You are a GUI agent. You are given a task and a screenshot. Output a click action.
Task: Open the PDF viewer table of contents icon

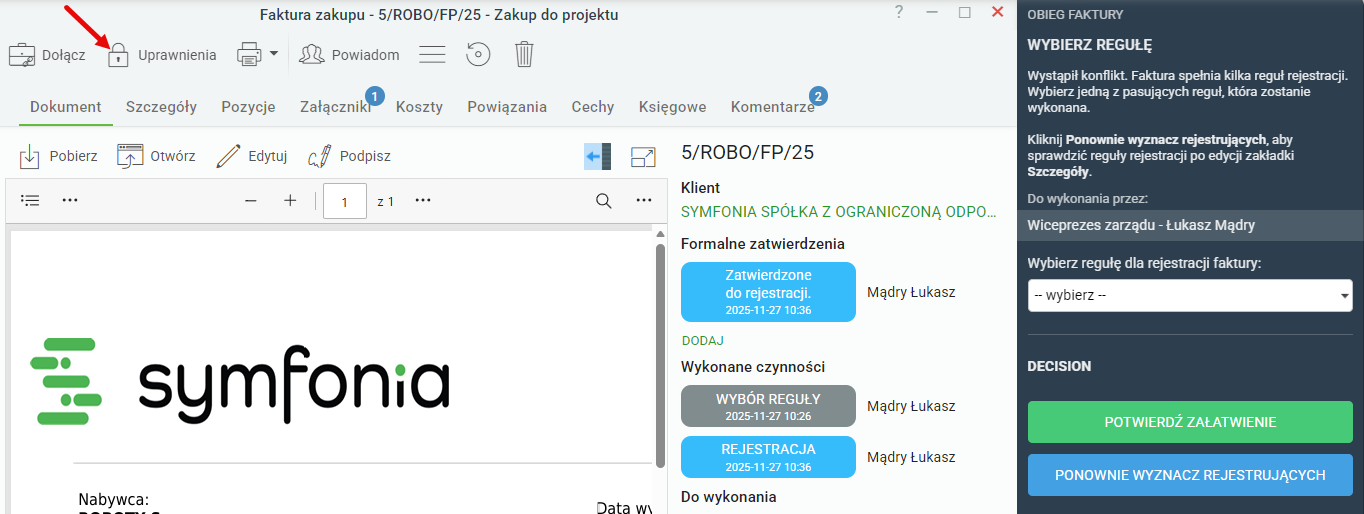(31, 200)
